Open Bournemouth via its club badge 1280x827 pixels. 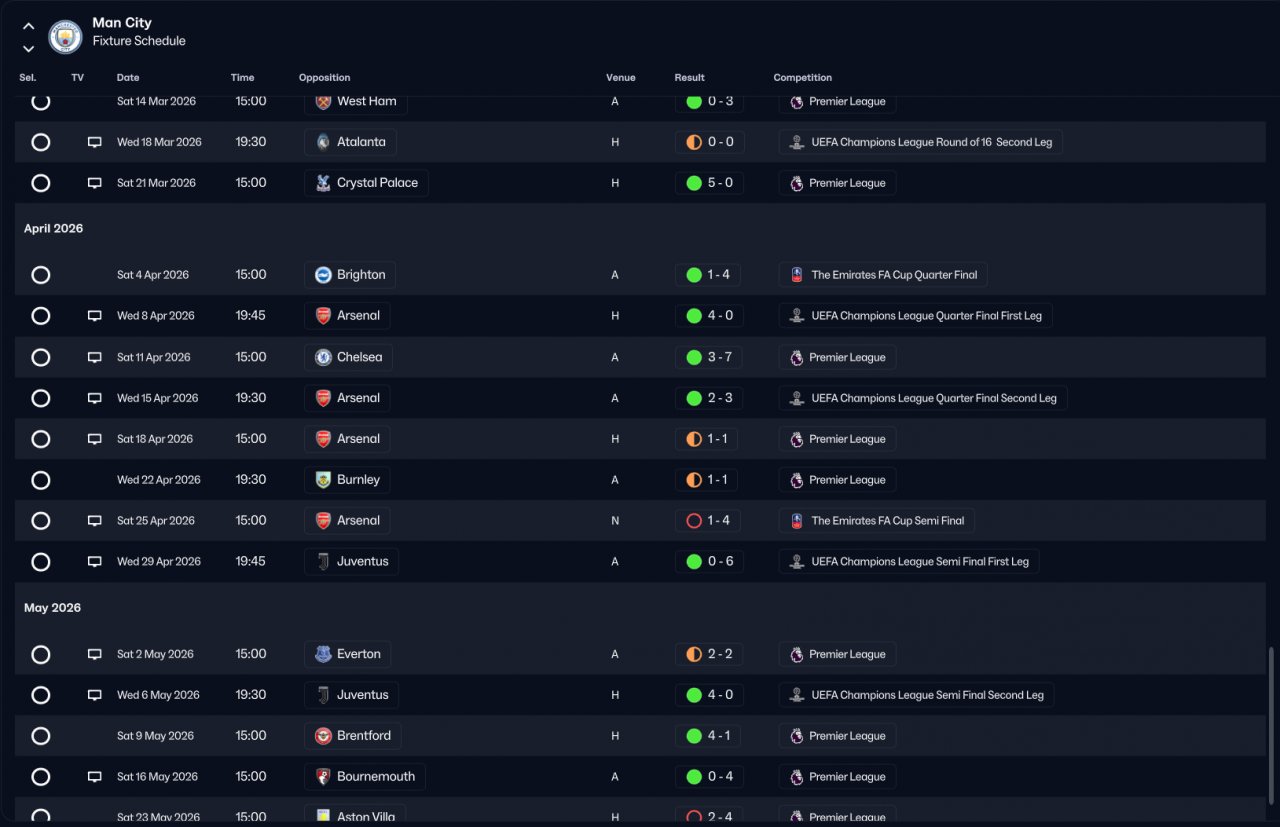point(323,777)
